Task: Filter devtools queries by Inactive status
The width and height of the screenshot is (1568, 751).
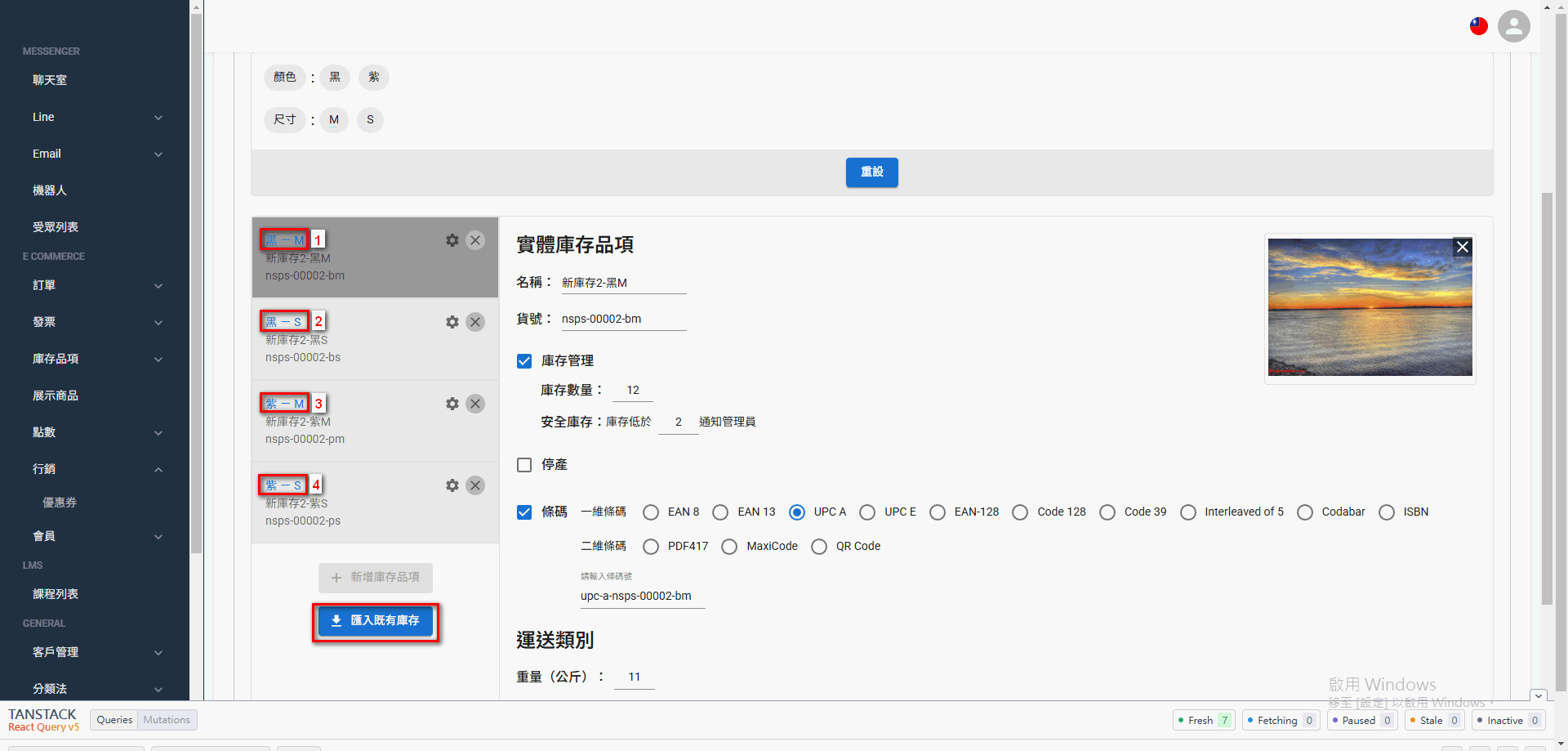Action: point(1508,721)
